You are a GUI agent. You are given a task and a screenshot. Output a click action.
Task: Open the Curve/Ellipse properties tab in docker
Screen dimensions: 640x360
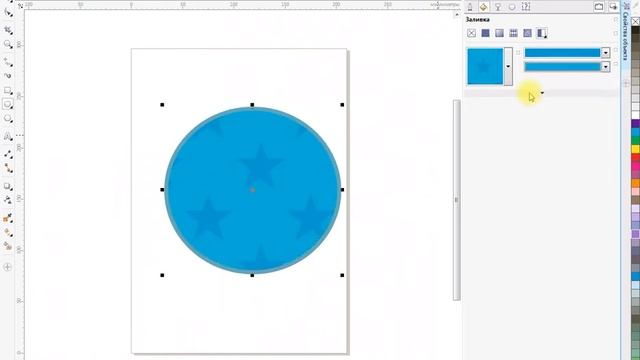click(x=512, y=7)
